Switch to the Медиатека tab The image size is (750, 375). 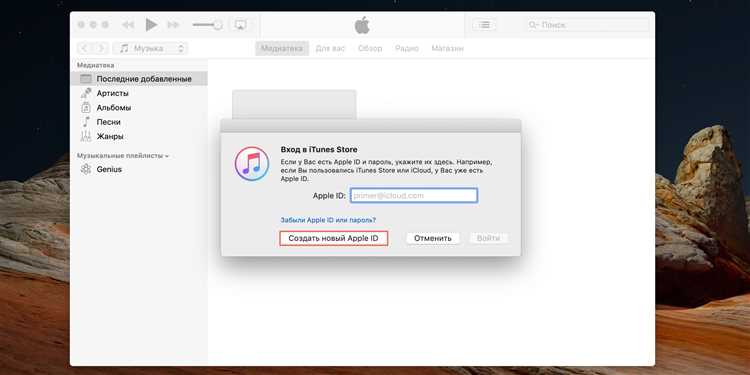pos(282,48)
